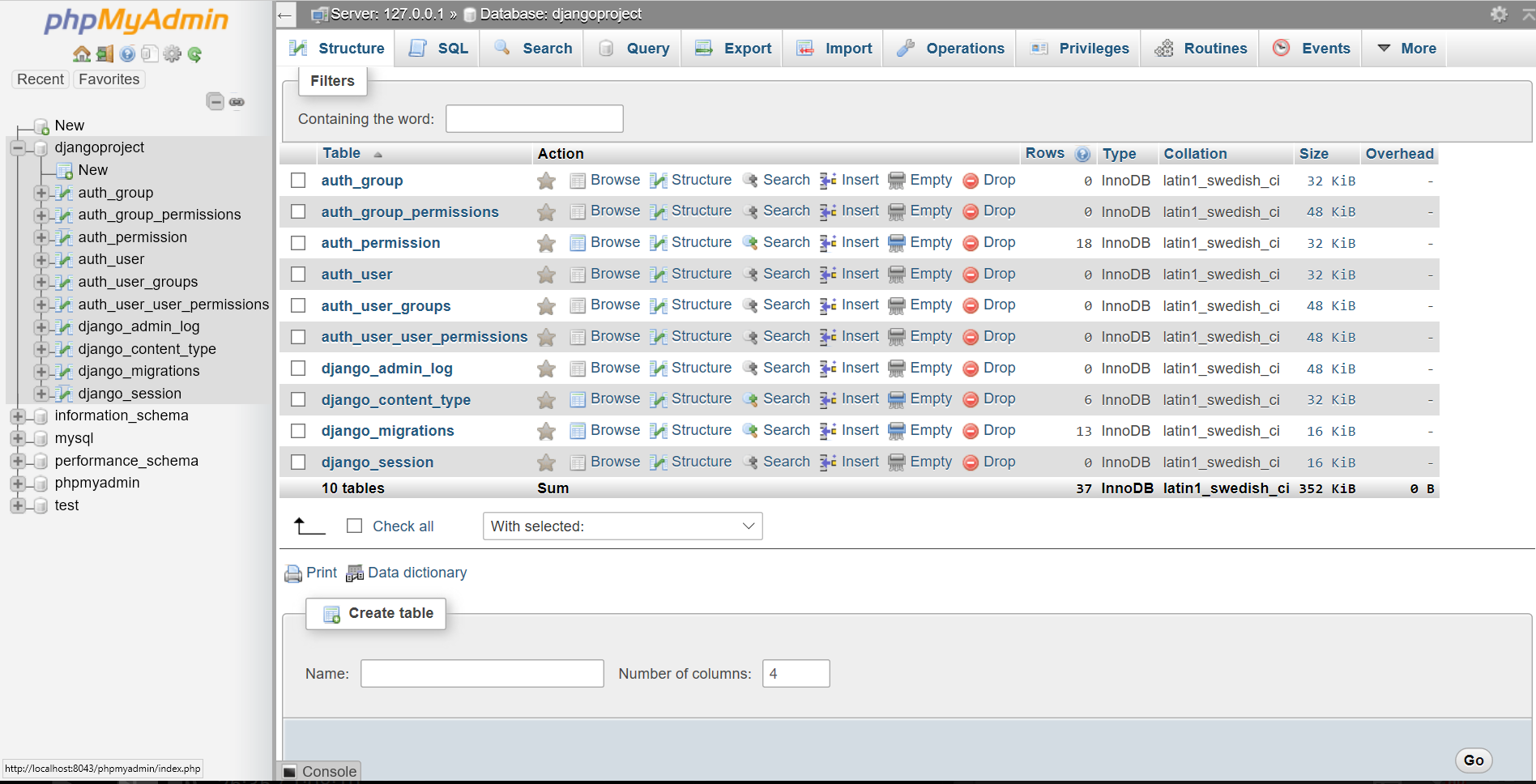Reload navigation panel with green refresh icon
1536x784 pixels.
point(194,54)
